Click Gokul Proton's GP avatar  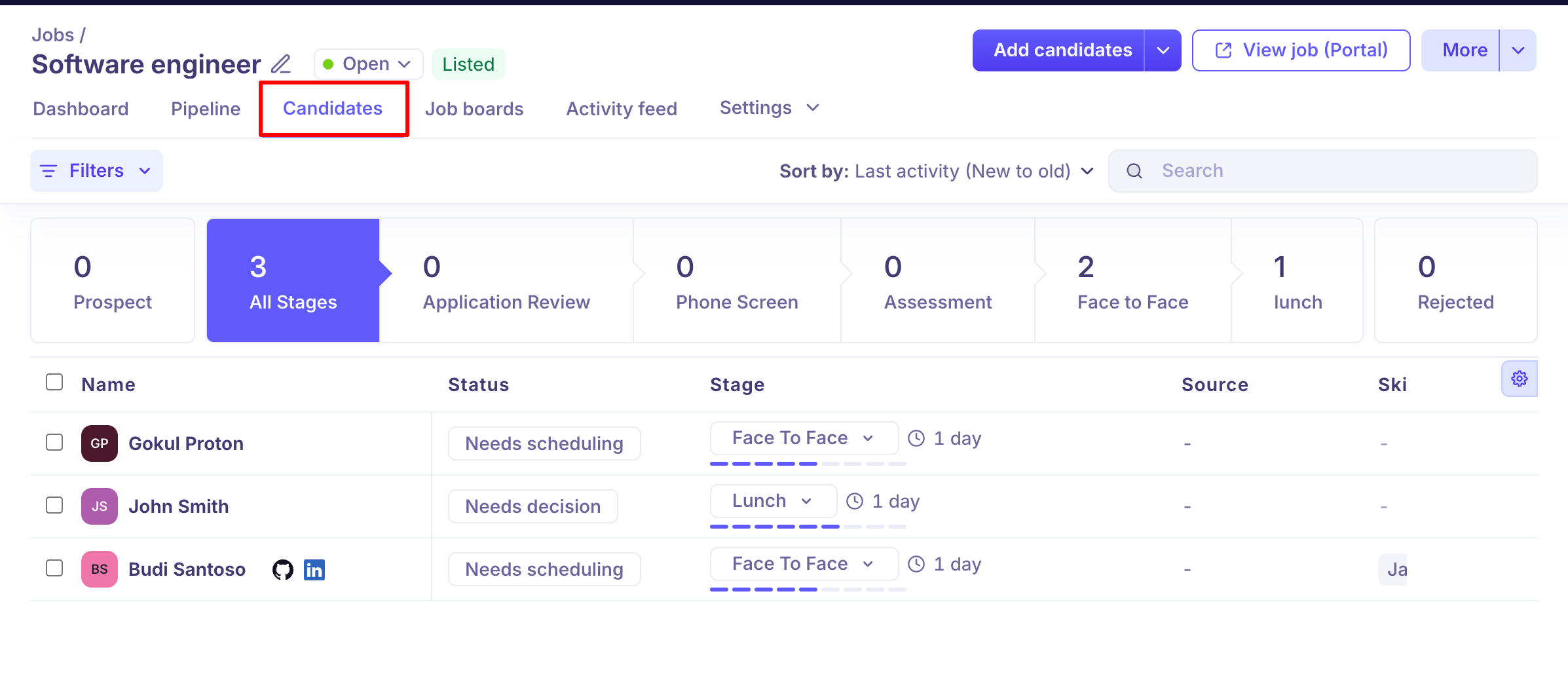[100, 443]
